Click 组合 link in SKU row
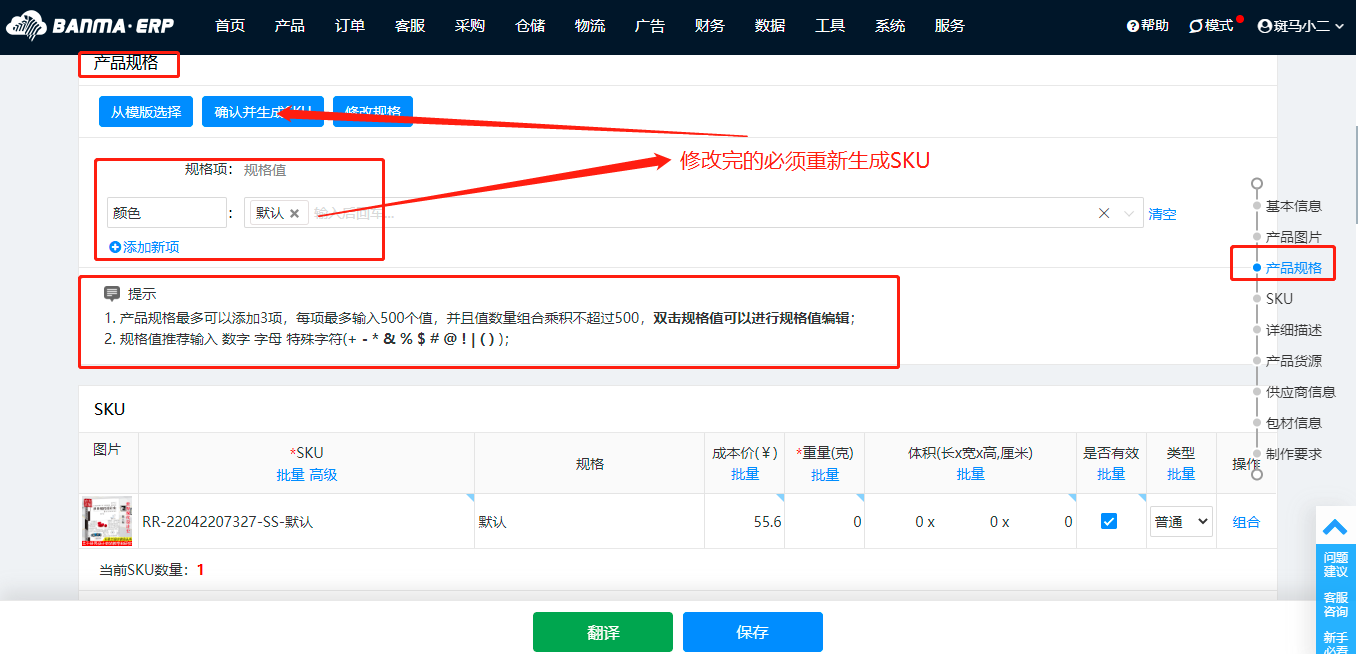 (x=1247, y=522)
